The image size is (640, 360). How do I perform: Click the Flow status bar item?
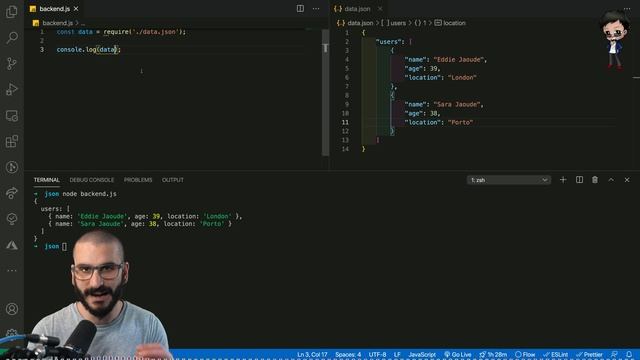click(525, 355)
